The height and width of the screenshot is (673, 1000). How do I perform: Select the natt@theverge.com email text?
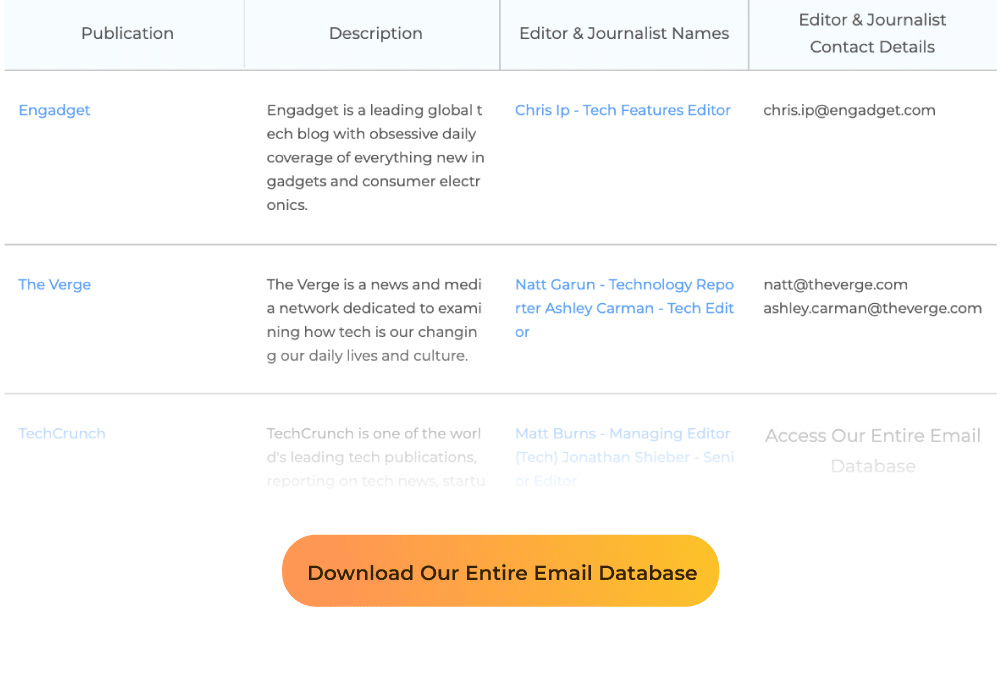pos(835,285)
